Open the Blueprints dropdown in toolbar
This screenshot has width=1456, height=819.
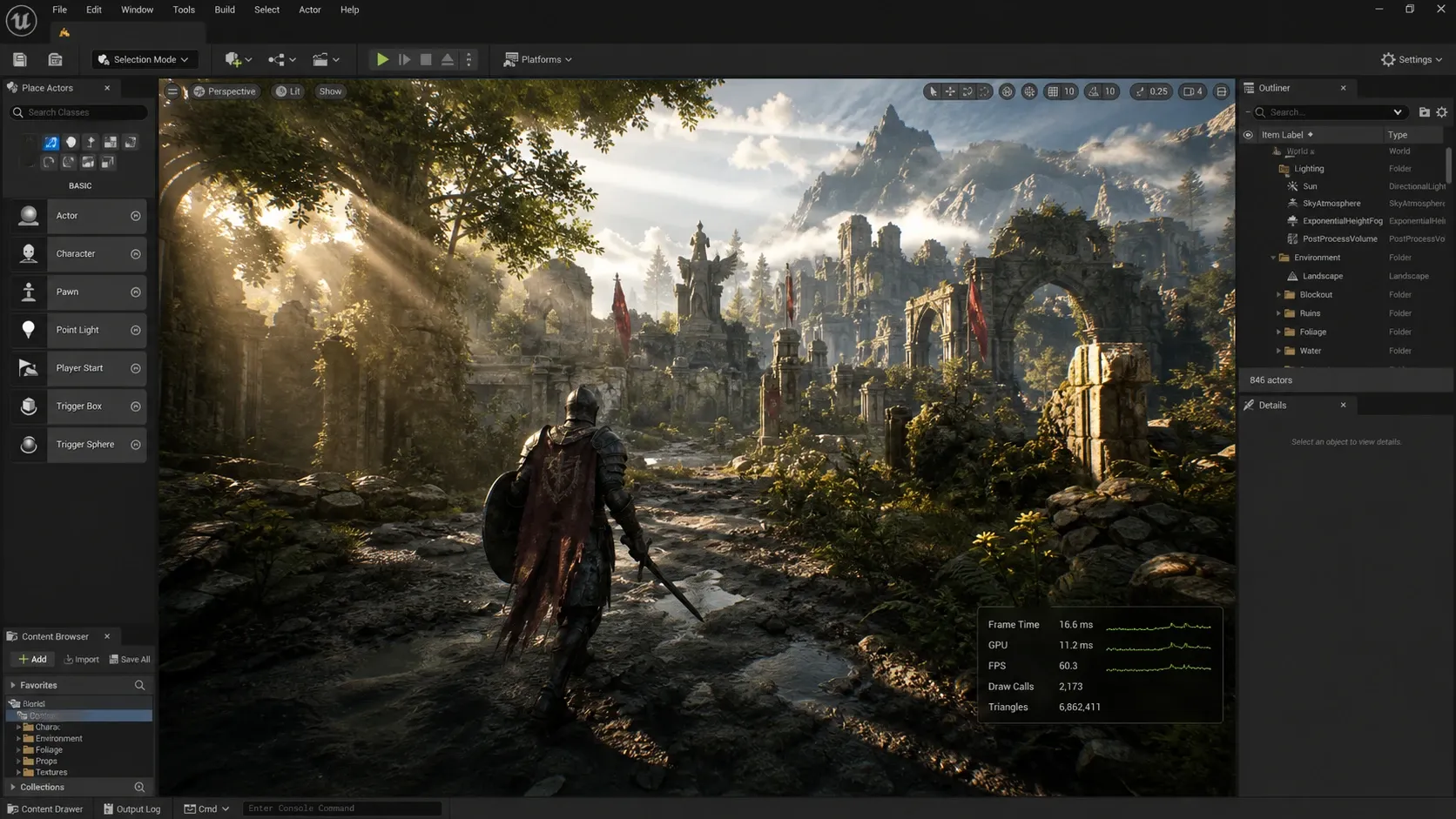(x=282, y=59)
